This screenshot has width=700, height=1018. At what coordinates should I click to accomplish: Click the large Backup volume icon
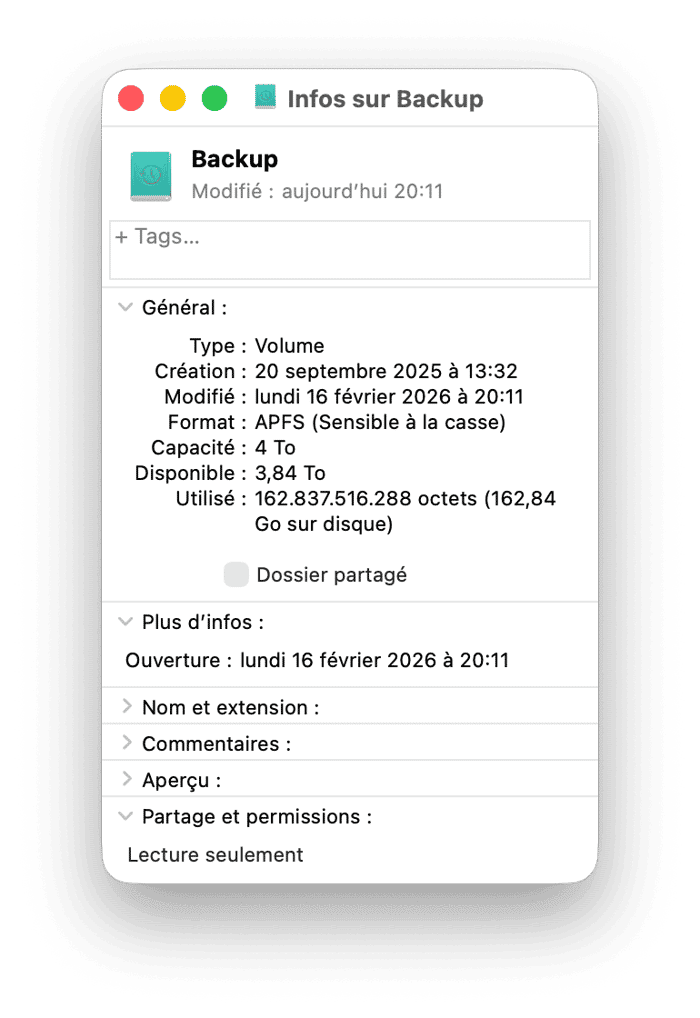151,176
